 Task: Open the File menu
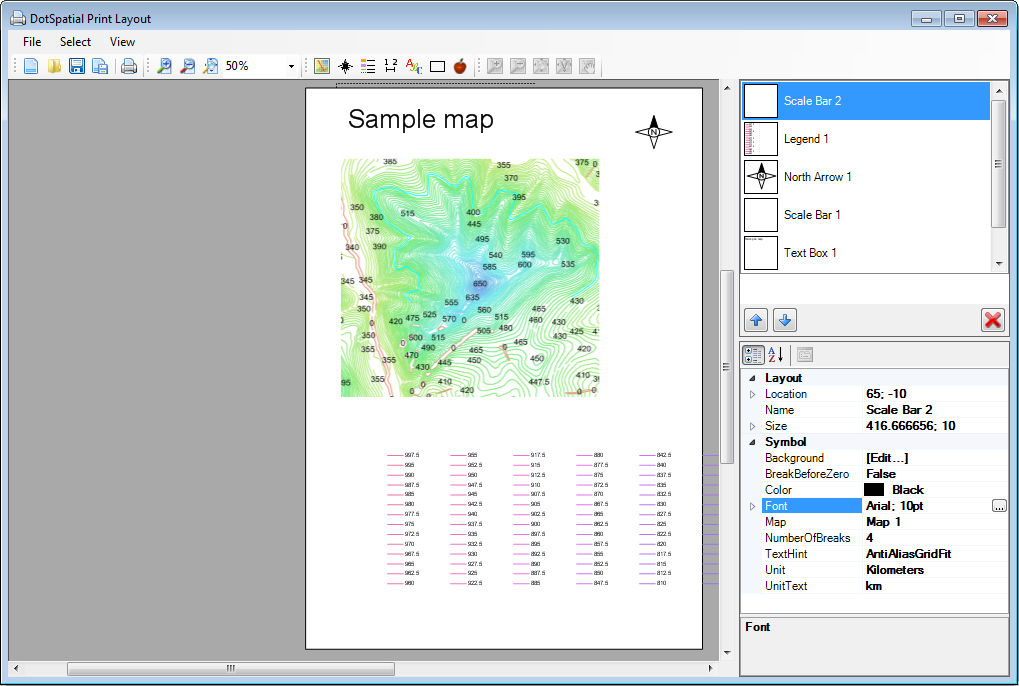(x=32, y=42)
